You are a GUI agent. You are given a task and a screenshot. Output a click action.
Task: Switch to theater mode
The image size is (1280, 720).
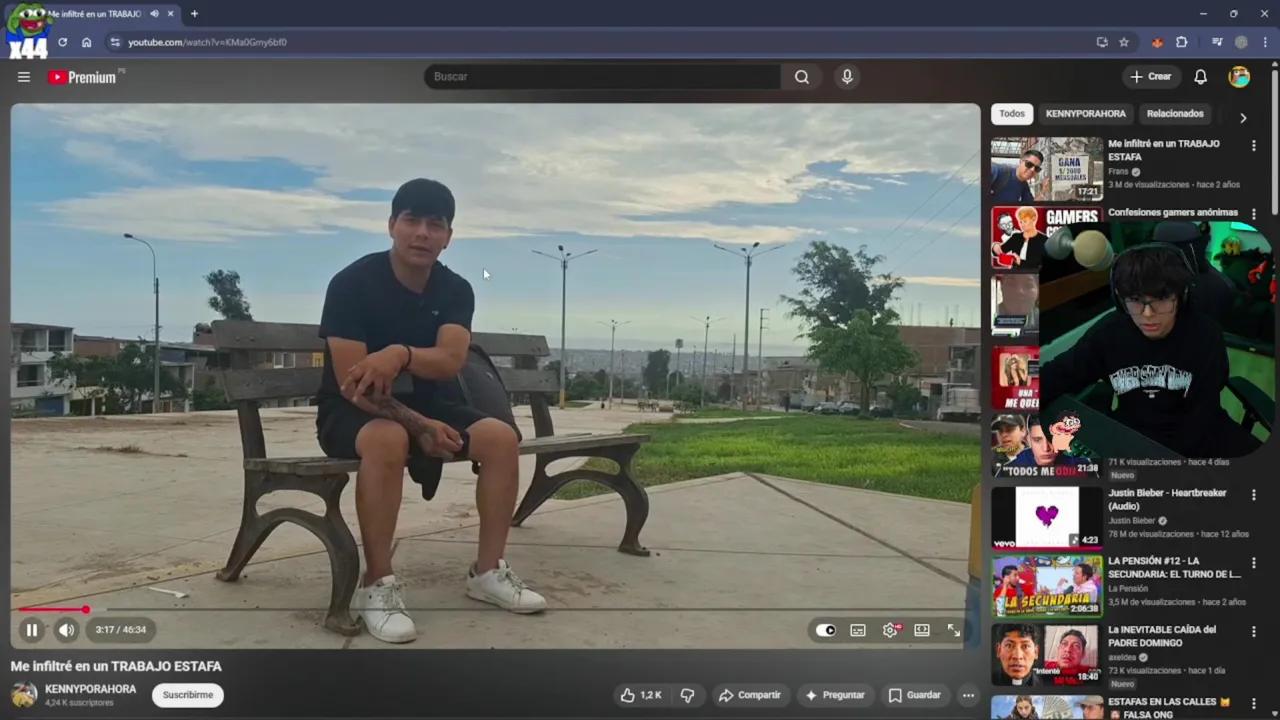point(922,630)
